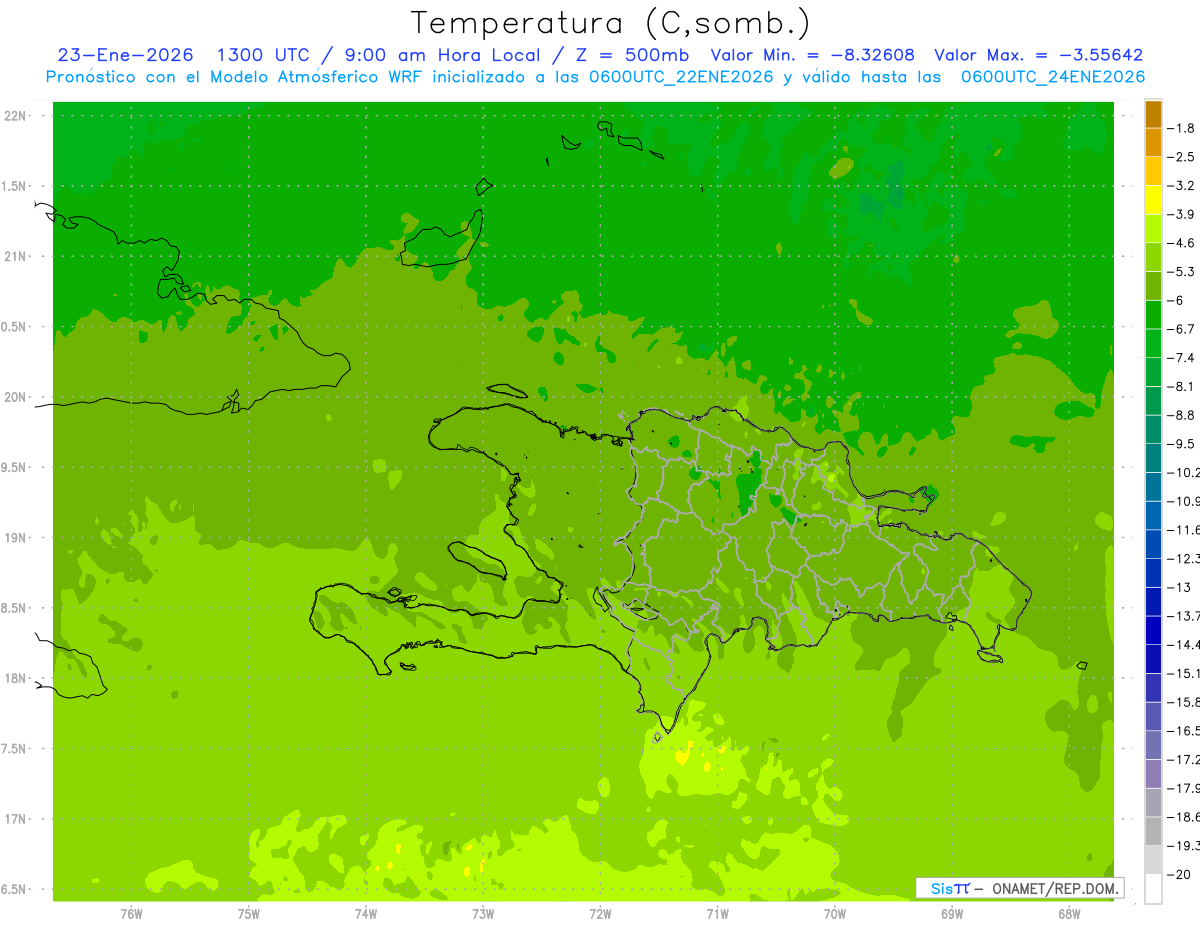Click the 'Valor Max. = -3.55642' text
The width and height of the screenshot is (1200, 927).
pyautogui.click(x=1038, y=55)
